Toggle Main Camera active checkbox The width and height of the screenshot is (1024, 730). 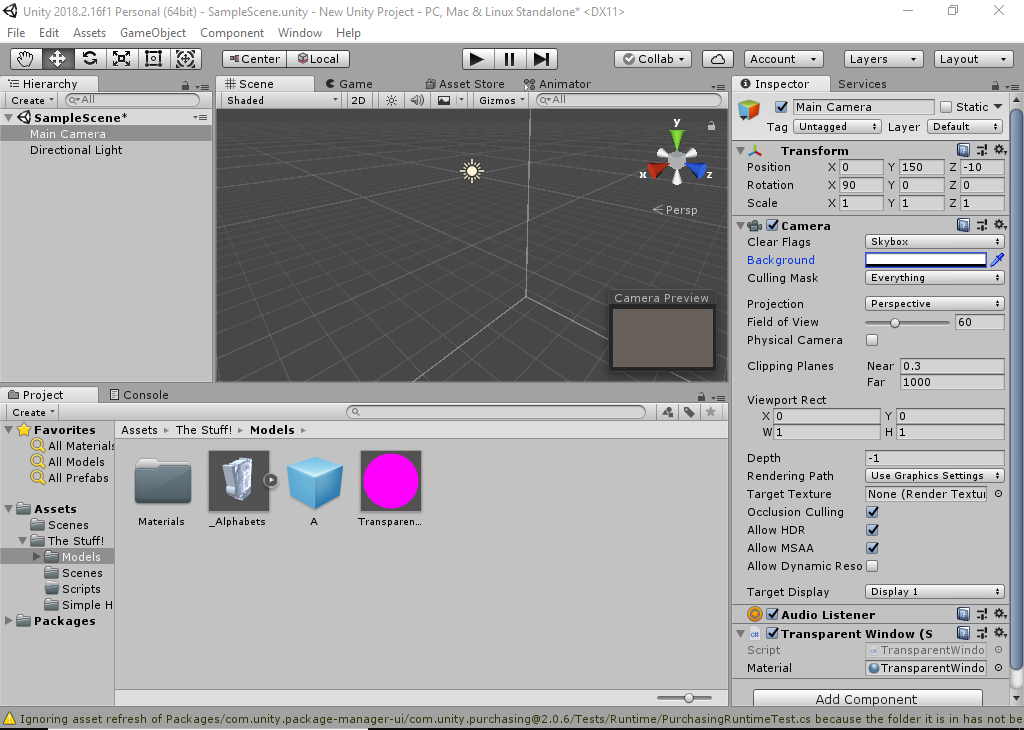pyautogui.click(x=781, y=106)
